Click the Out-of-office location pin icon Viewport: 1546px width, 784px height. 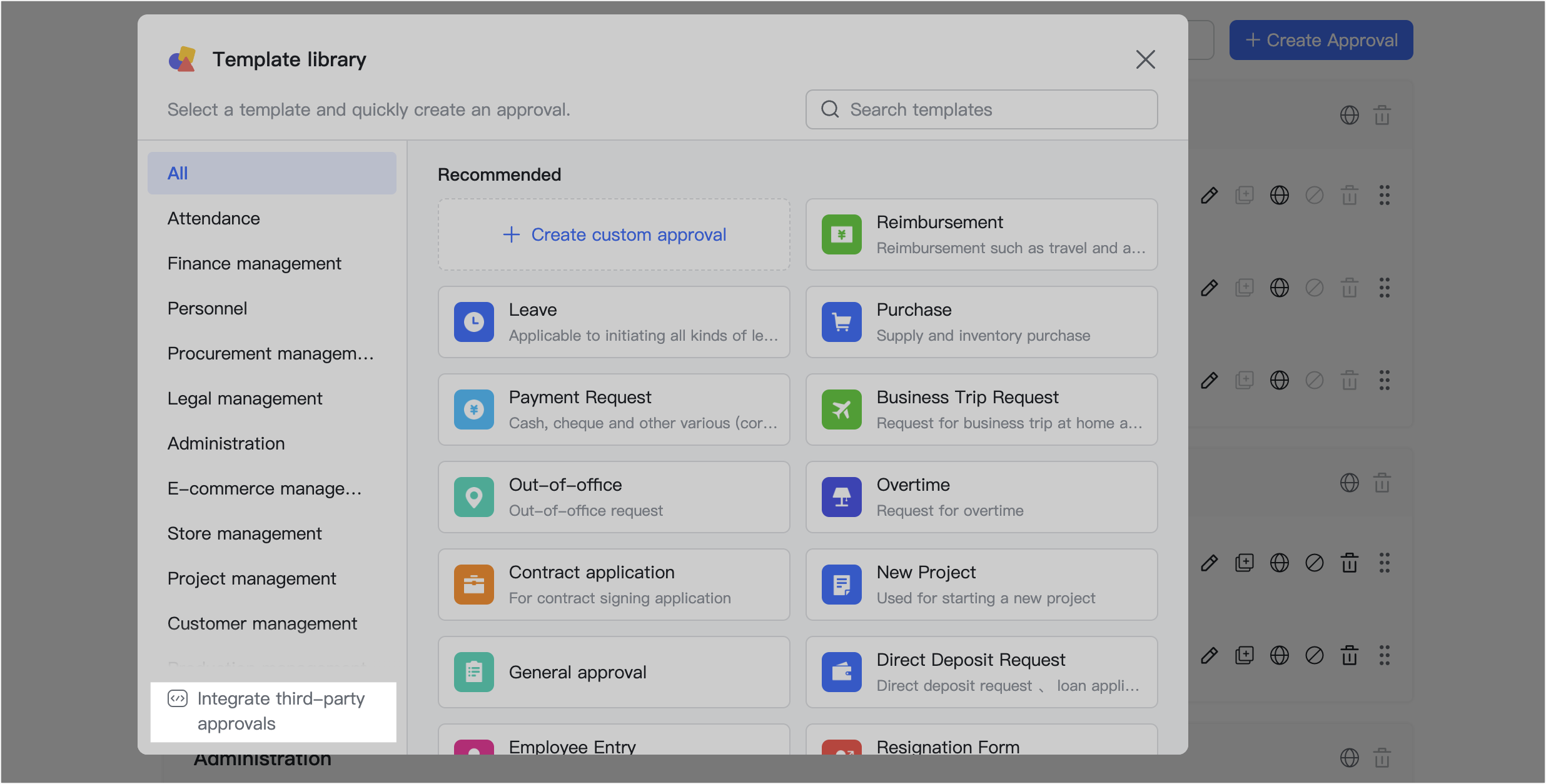click(x=473, y=497)
